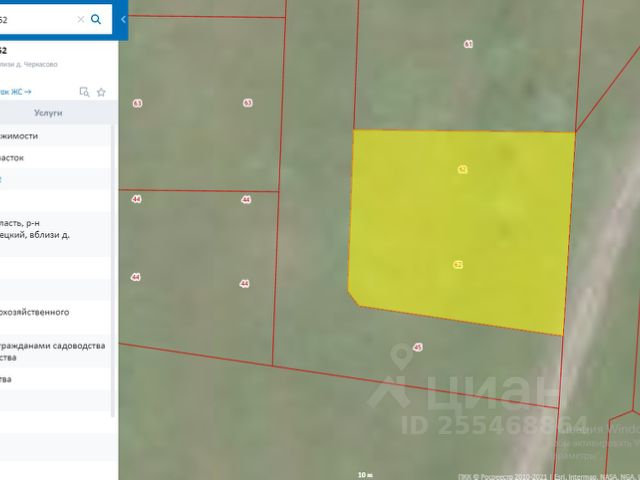640x480 pixels.
Task: Collapse the side info panel arrow
Action: click(123, 19)
